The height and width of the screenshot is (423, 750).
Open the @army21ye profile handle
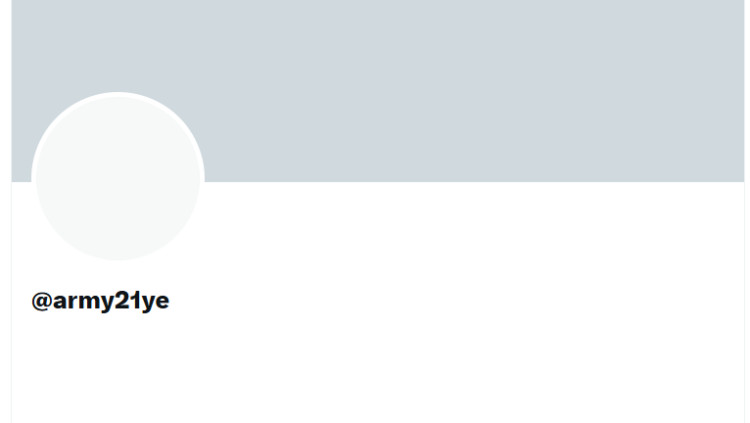tap(100, 301)
